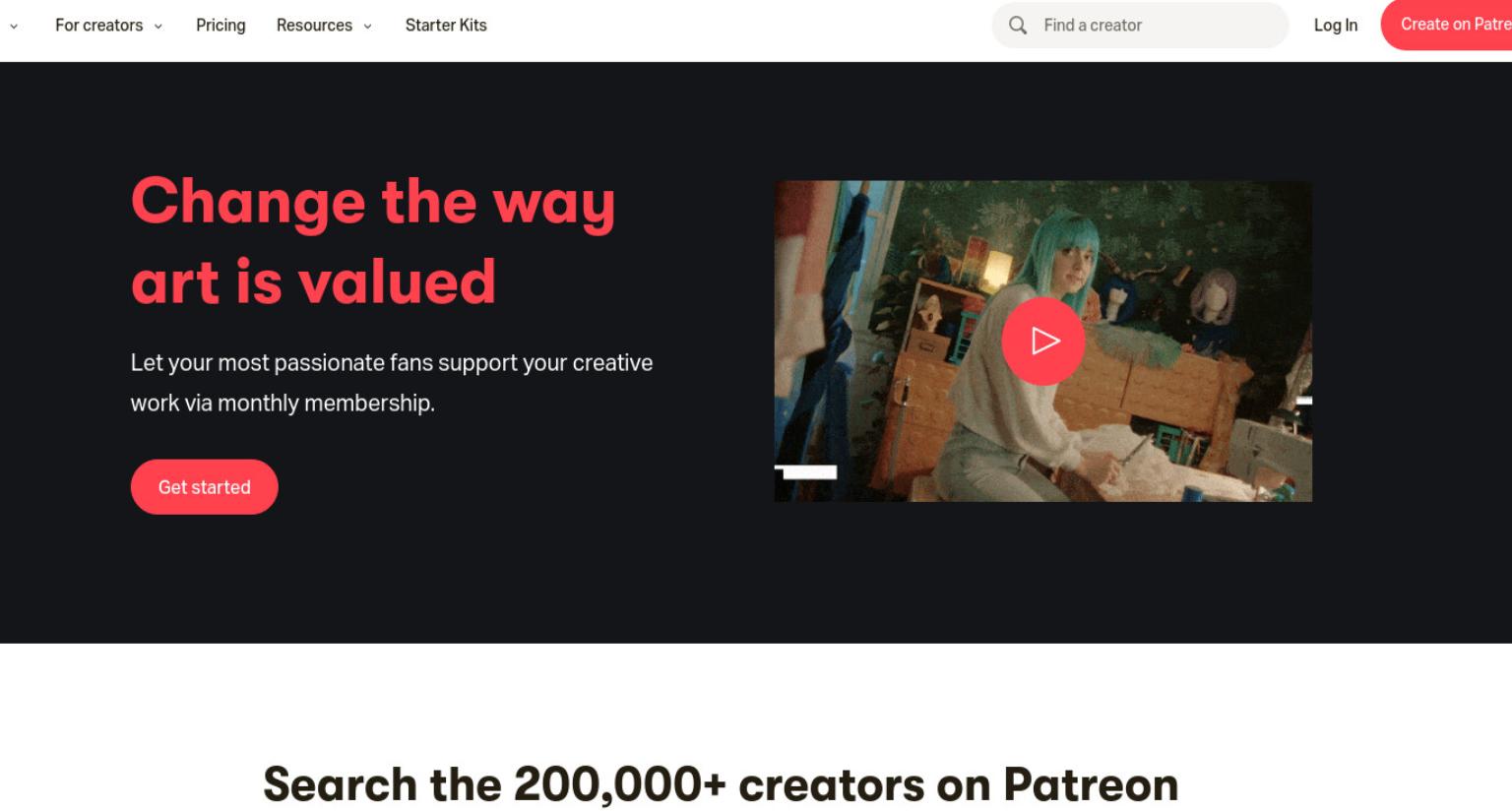The height and width of the screenshot is (811, 1512).
Task: Click the Change the way art is valued headline
Action: click(x=373, y=241)
